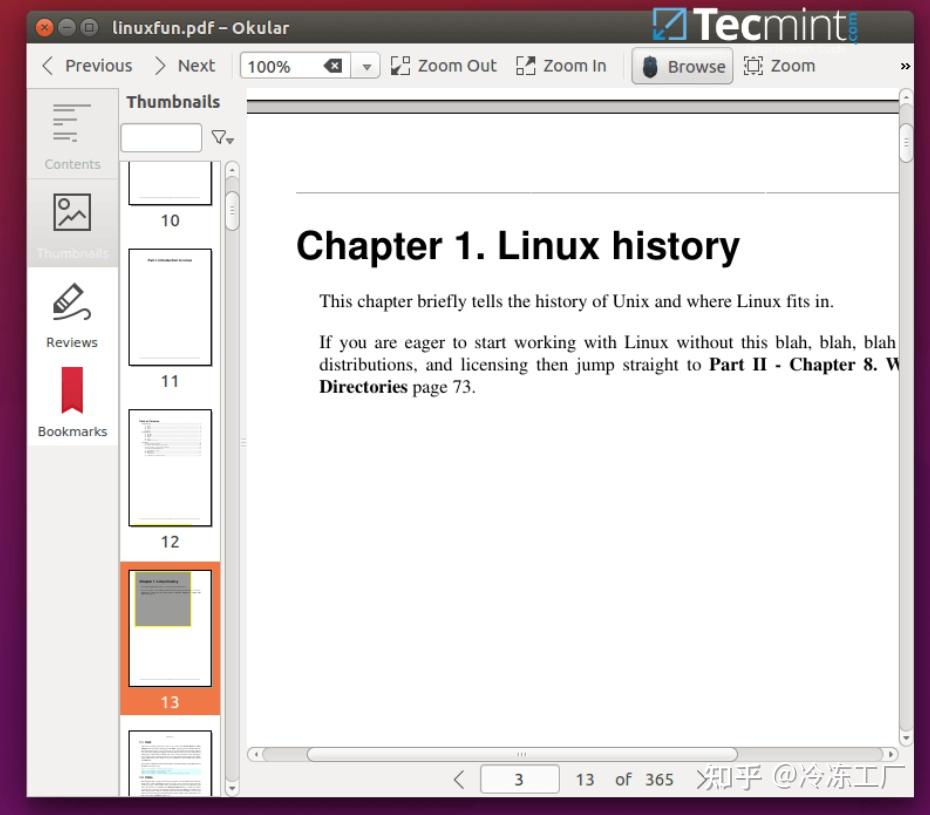Go to Previous page via toolbar
930x815 pixels.
pyautogui.click(x=85, y=65)
